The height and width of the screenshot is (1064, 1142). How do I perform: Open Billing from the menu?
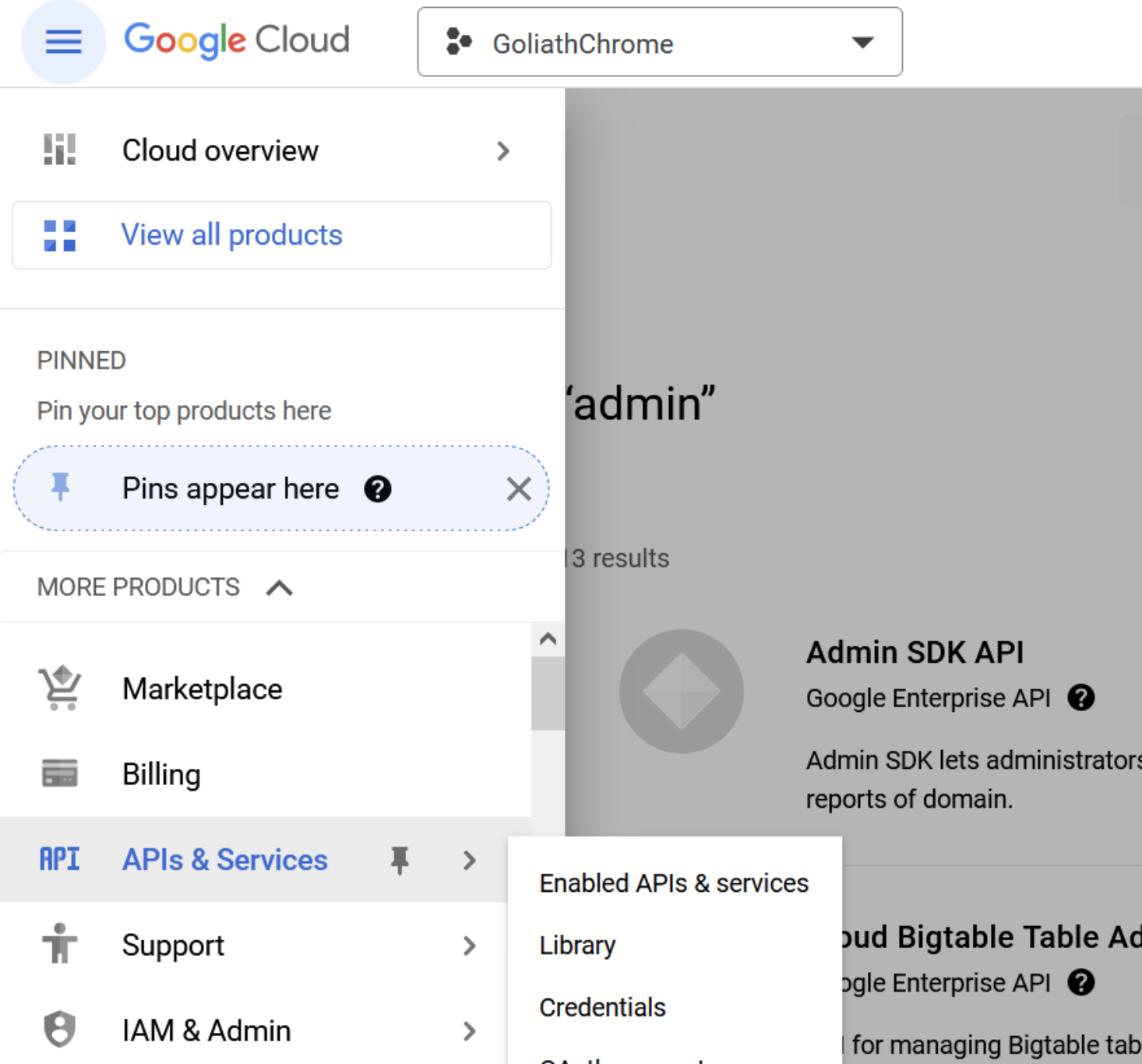tap(266, 774)
